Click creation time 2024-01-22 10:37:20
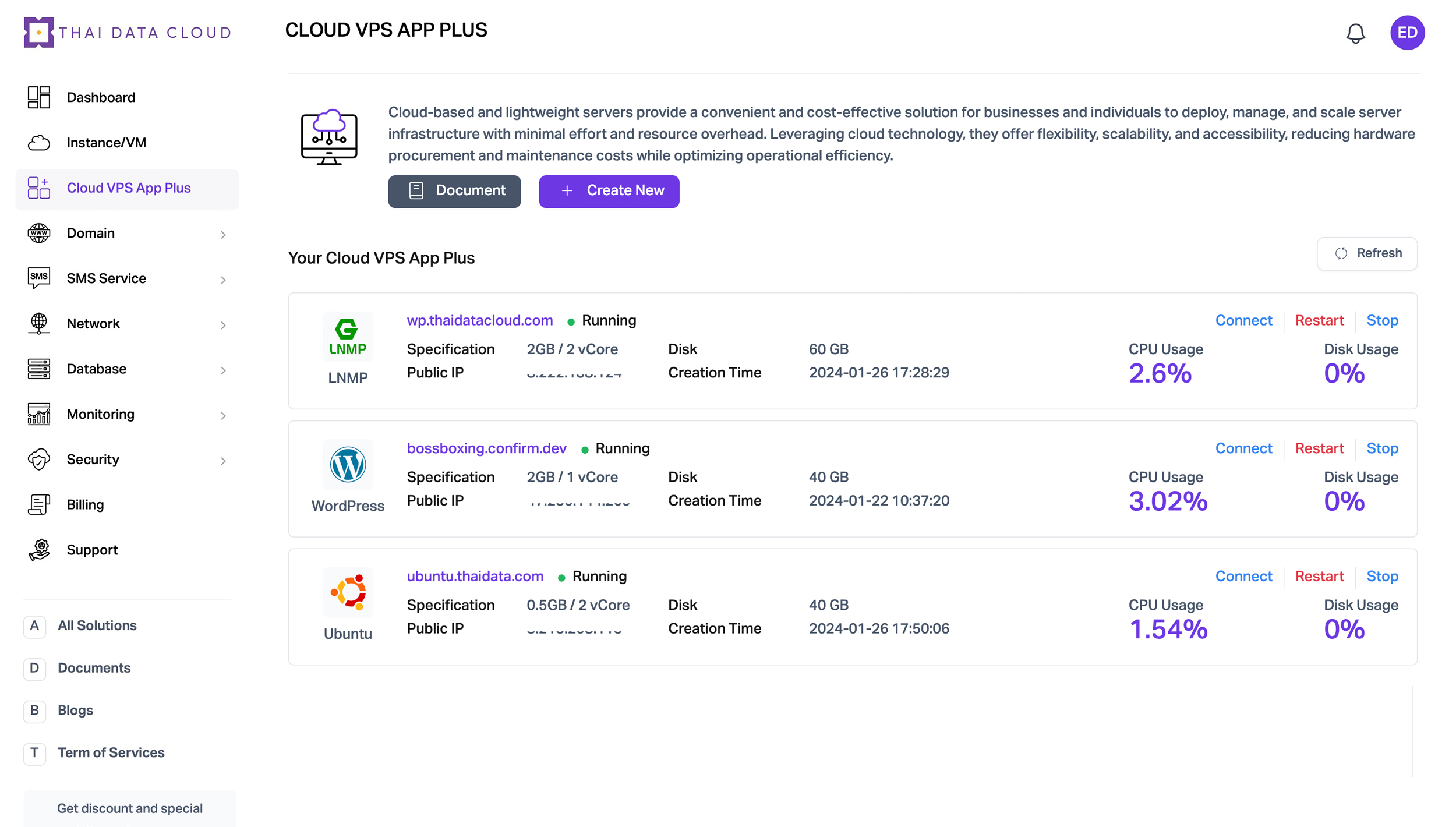The height and width of the screenshot is (827, 1456). click(x=878, y=501)
